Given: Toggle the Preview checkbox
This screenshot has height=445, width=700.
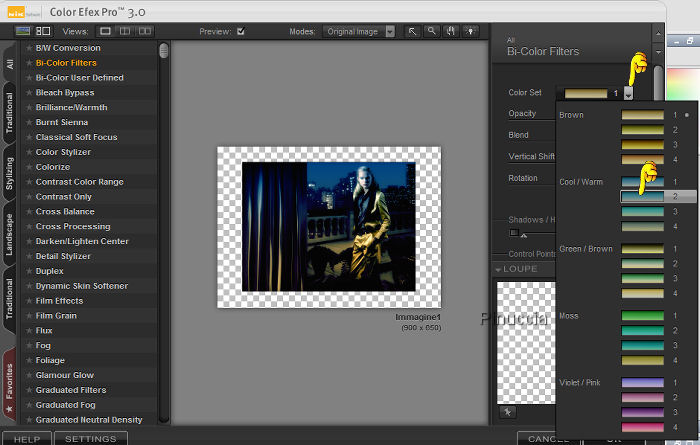Looking at the screenshot, I should pos(240,32).
